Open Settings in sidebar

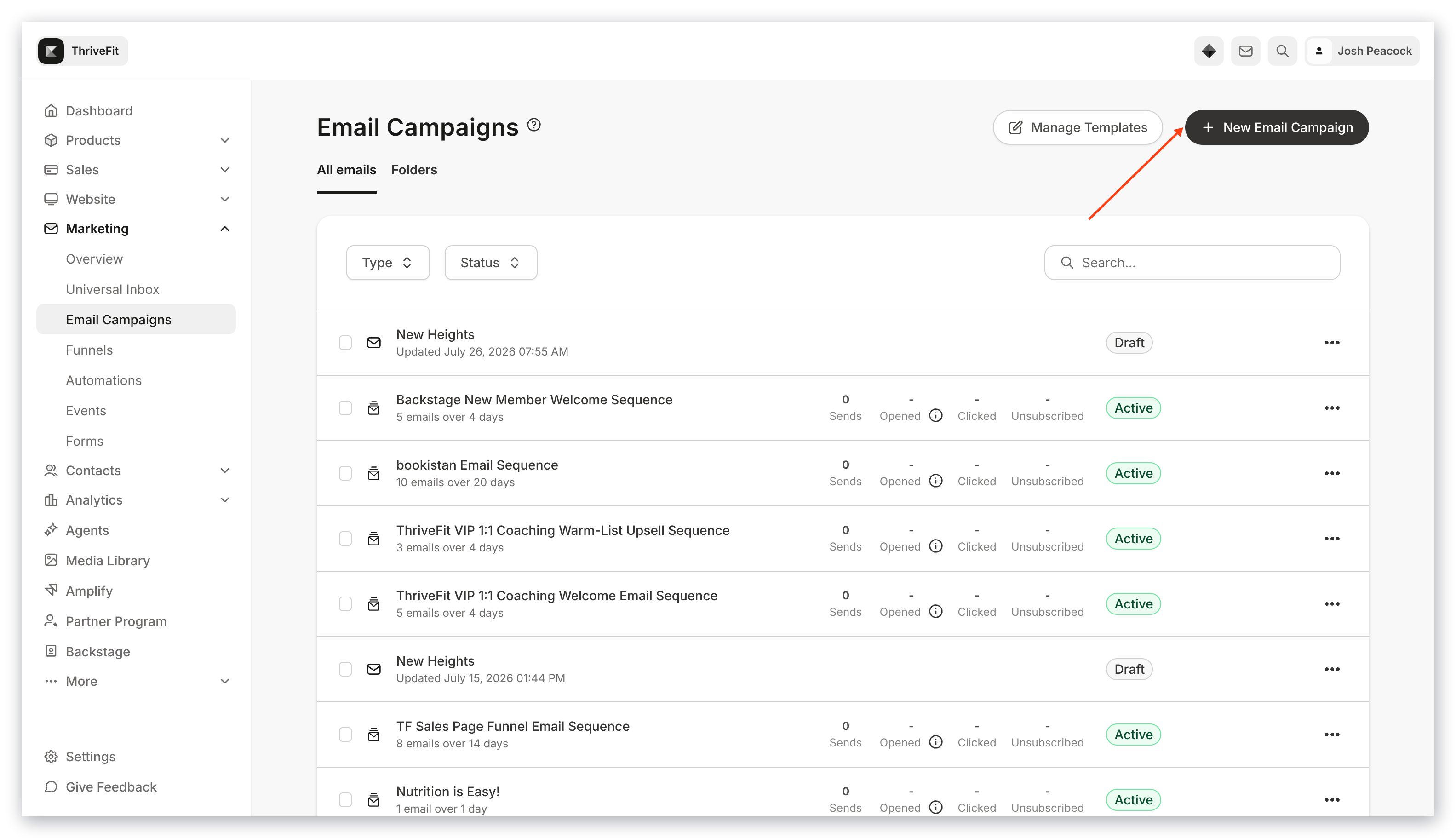(x=90, y=756)
